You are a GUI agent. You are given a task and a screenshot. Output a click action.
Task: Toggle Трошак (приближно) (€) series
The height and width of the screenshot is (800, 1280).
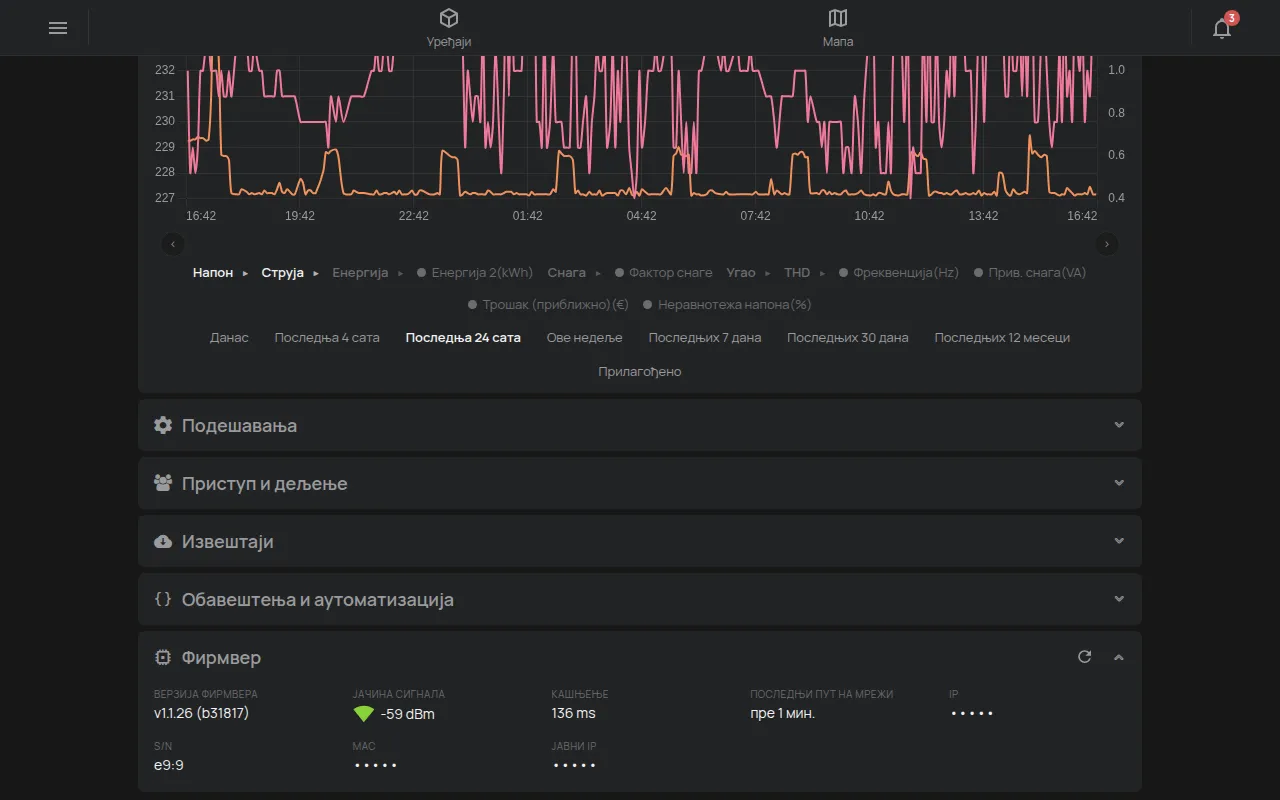click(548, 304)
